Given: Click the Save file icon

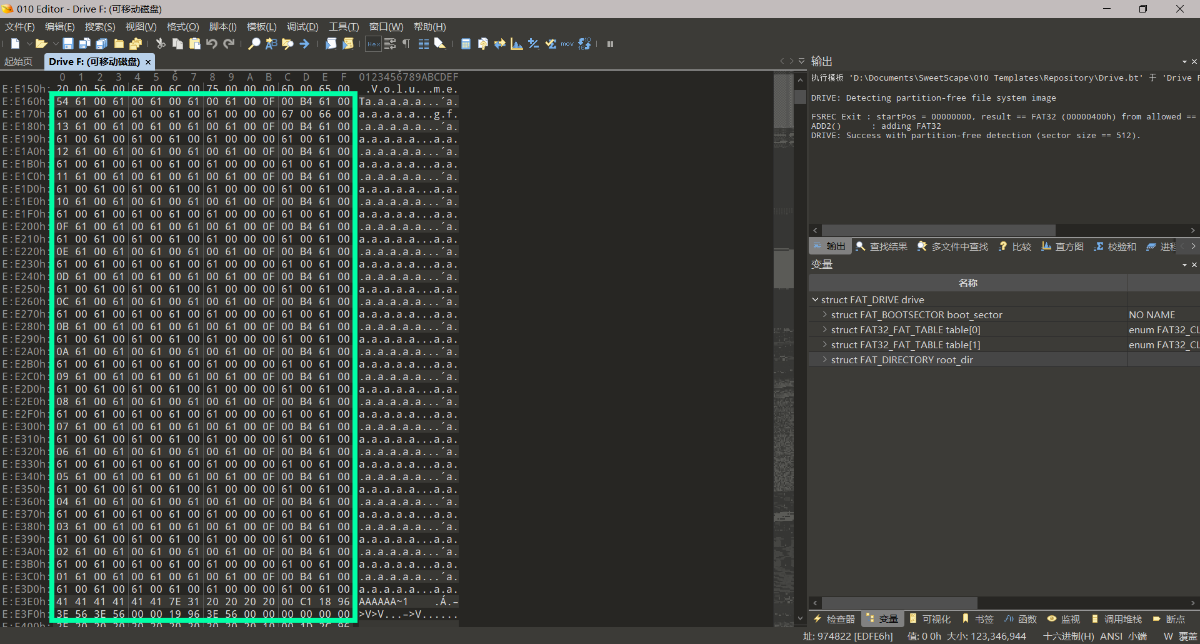Looking at the screenshot, I should (x=67, y=44).
